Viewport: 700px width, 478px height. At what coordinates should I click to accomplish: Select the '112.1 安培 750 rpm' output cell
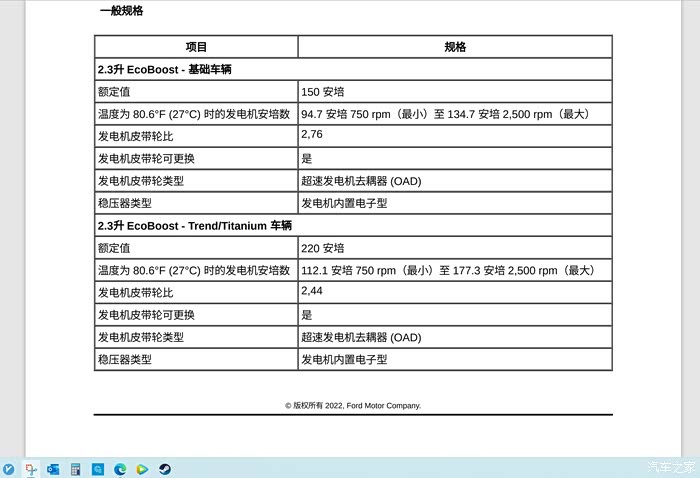click(x=455, y=270)
